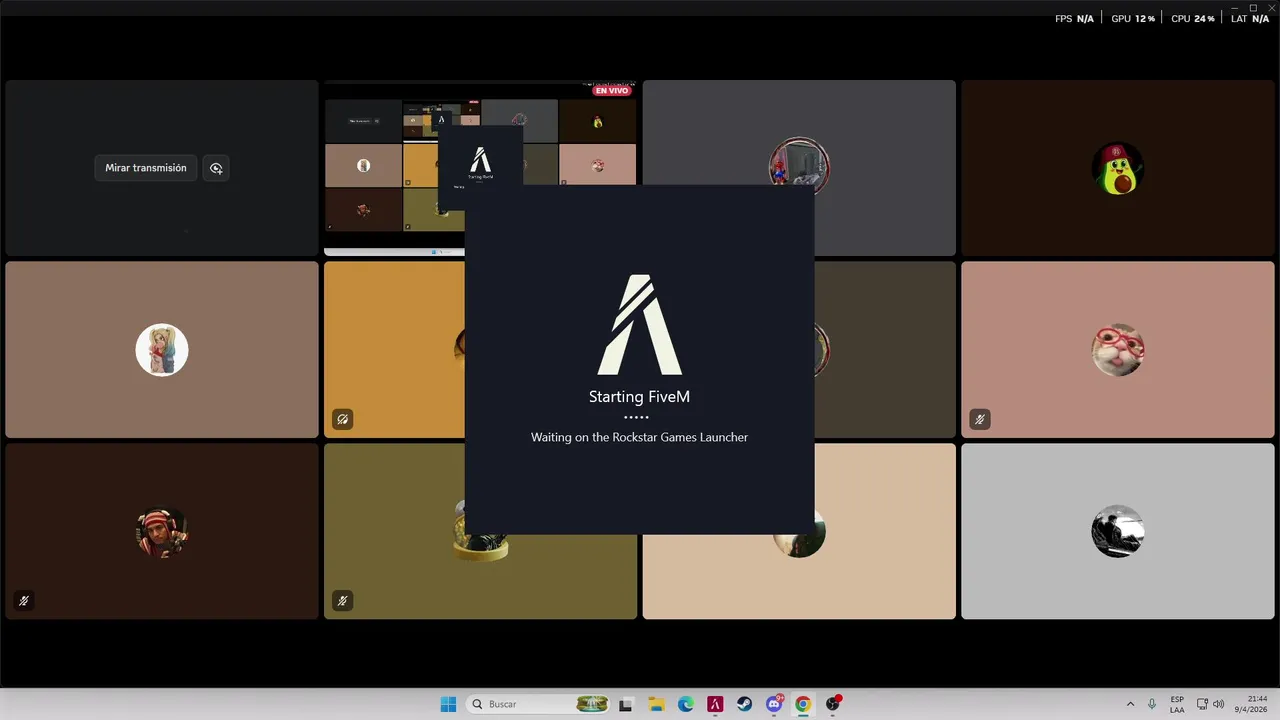
Task: Click the LAT N/A overlay readout
Action: click(1250, 19)
